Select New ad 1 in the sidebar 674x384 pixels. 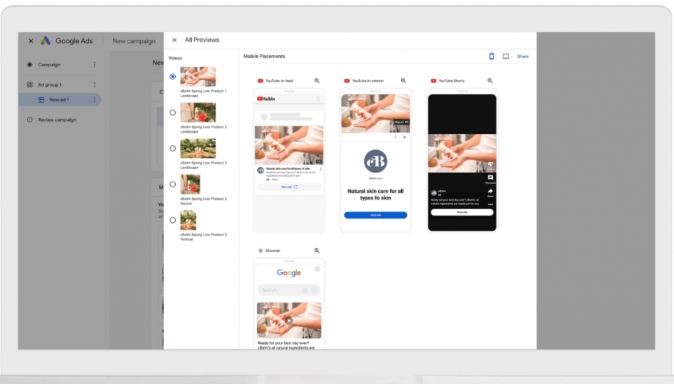pyautogui.click(x=59, y=100)
